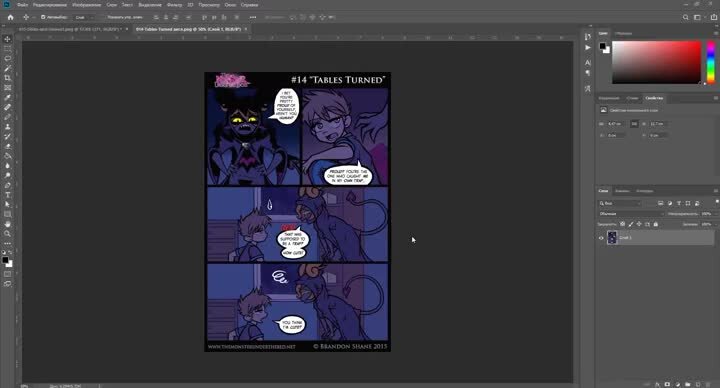720x388 pixels.
Task: Toggle lock image pixels brush icon
Action: [x=630, y=224]
